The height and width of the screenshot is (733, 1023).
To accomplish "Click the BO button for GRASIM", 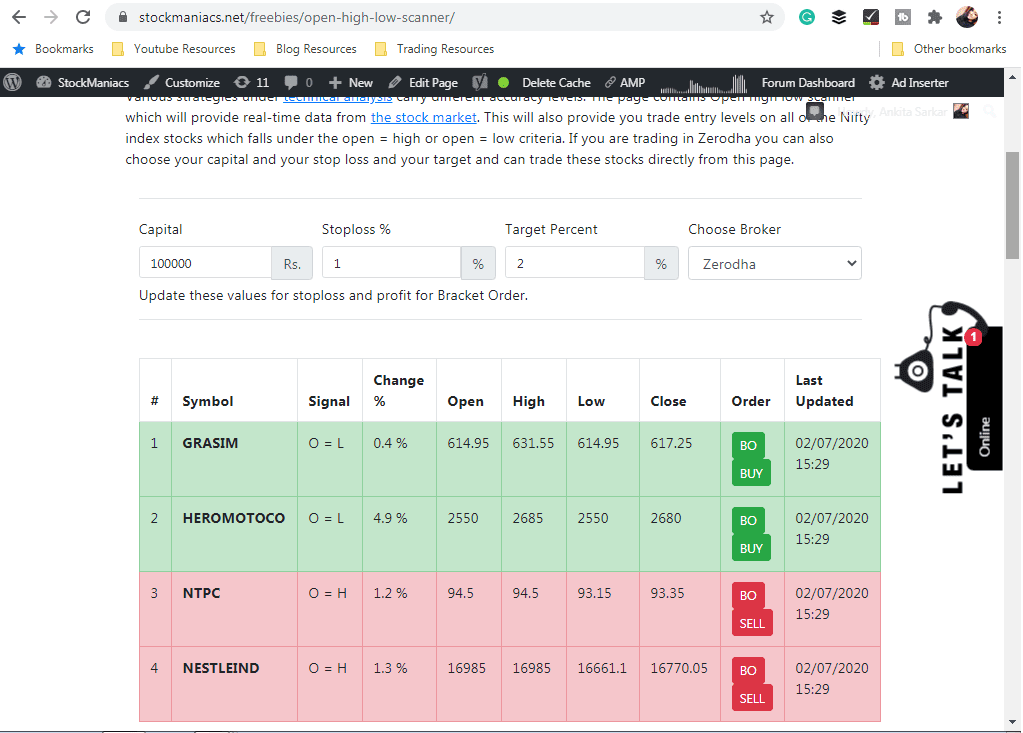I will coord(748,445).
